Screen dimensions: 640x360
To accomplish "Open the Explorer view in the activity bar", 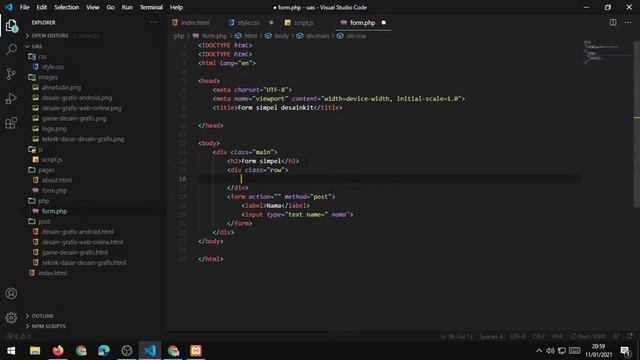I will (11, 26).
